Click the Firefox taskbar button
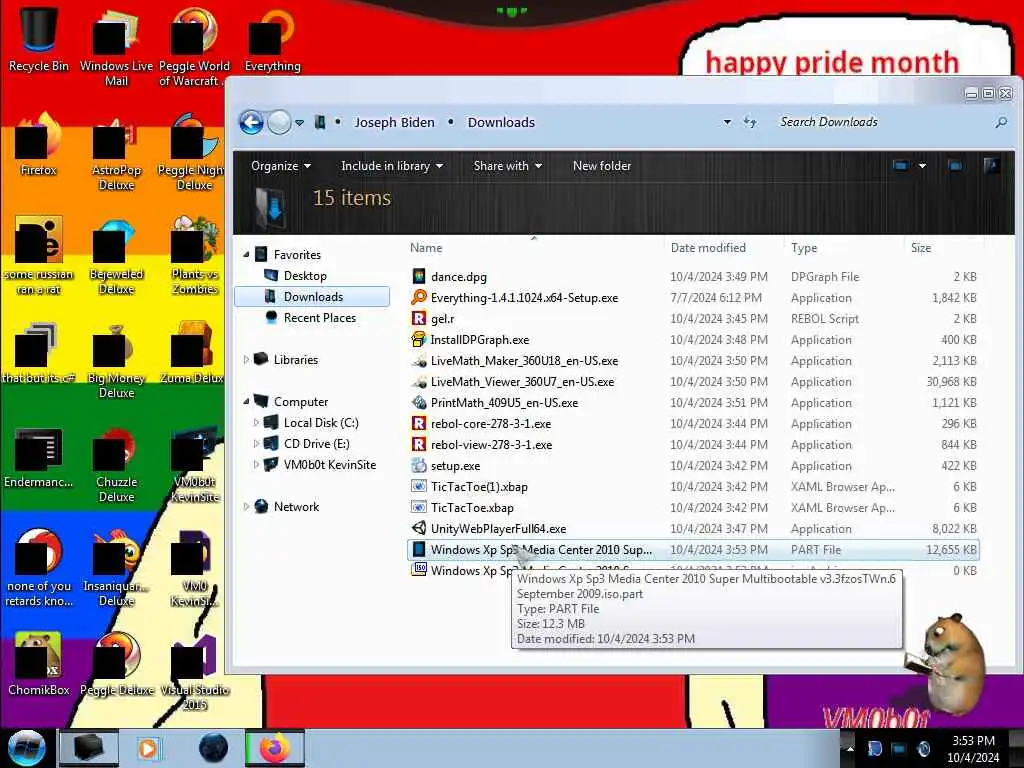The height and width of the screenshot is (768, 1024). click(274, 748)
